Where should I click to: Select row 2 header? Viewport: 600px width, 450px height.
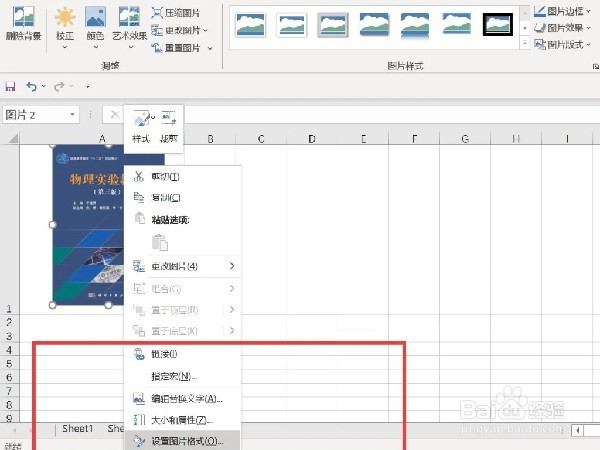pos(9,322)
